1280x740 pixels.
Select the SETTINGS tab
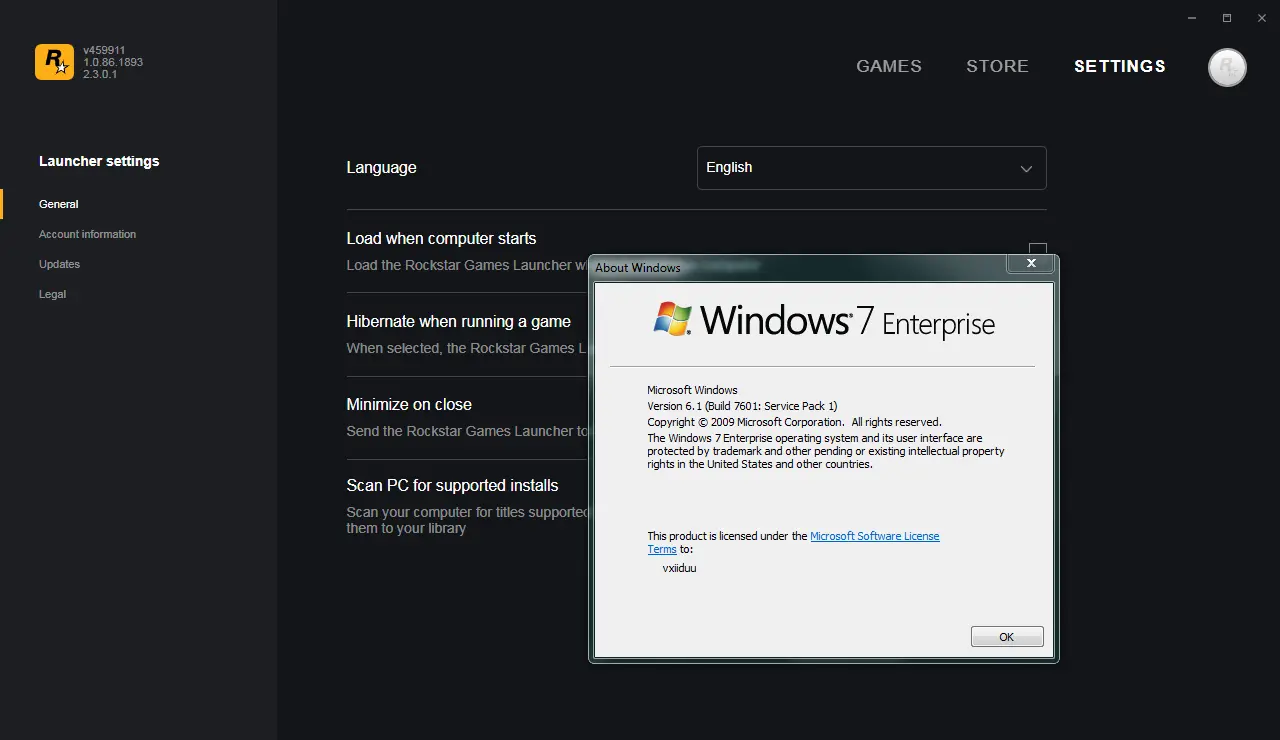click(x=1120, y=66)
